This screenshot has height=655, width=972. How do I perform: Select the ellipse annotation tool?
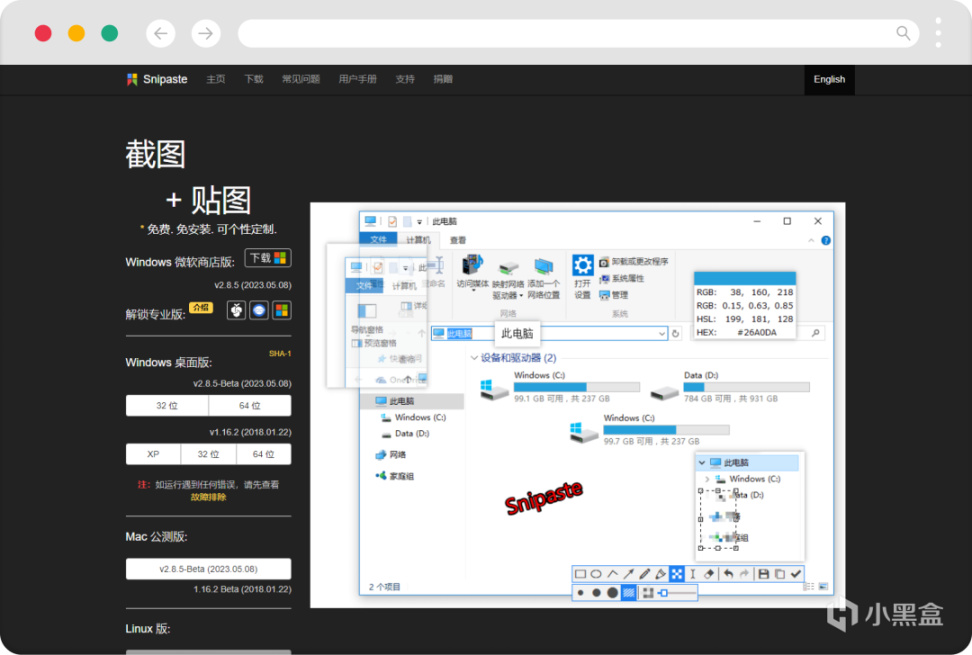596,574
